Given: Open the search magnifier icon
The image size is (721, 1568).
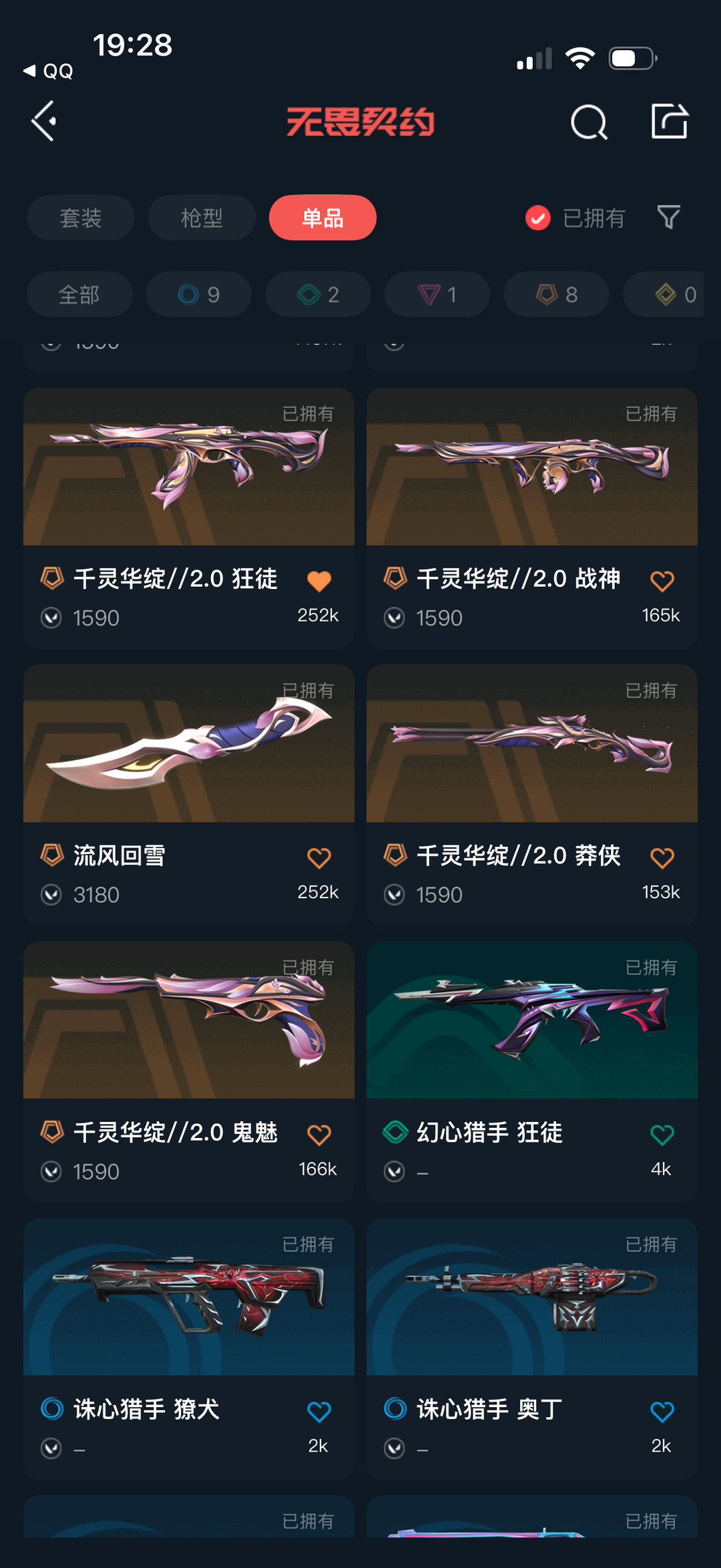Looking at the screenshot, I should pyautogui.click(x=589, y=122).
